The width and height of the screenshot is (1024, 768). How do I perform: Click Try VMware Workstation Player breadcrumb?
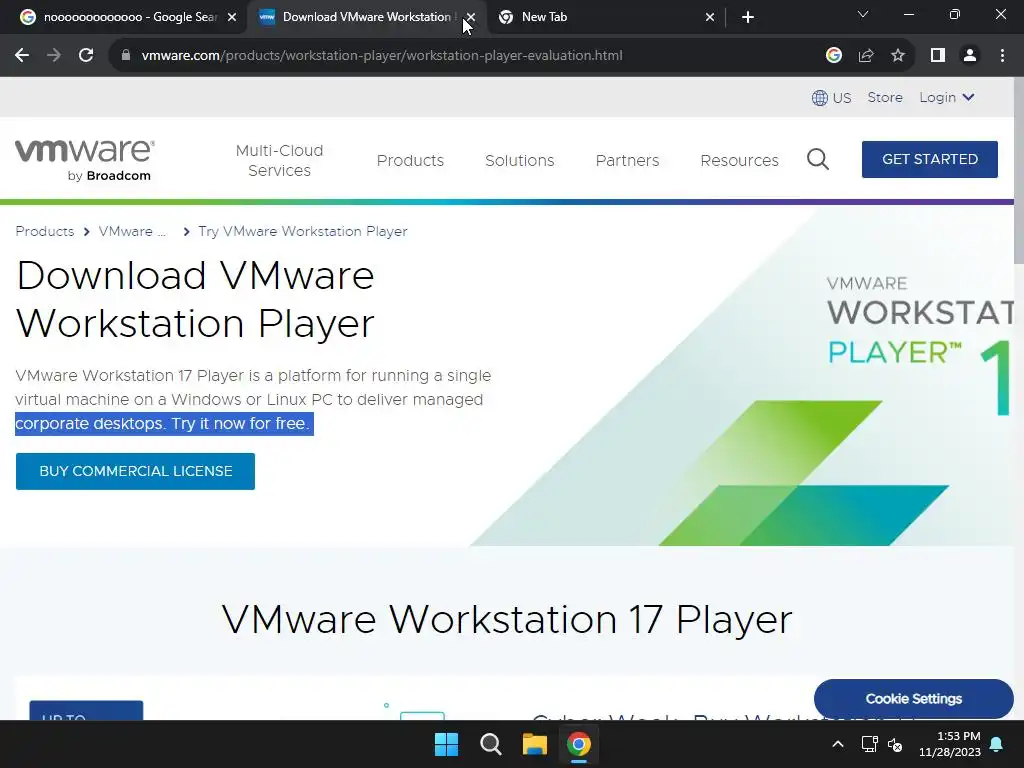(x=302, y=231)
